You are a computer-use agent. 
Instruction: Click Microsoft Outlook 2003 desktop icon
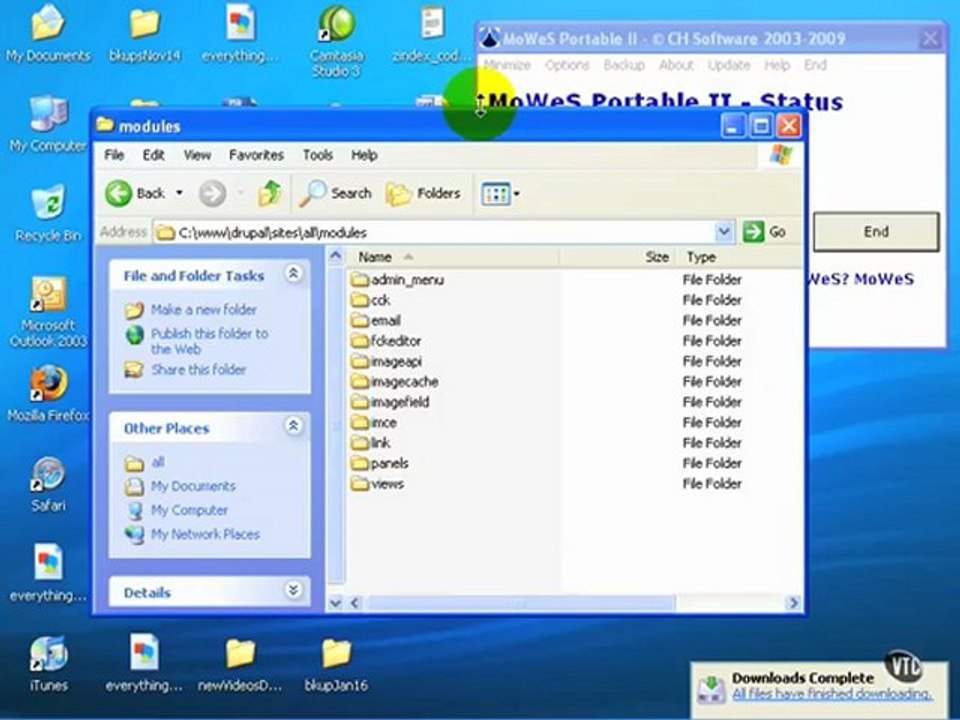pos(48,312)
